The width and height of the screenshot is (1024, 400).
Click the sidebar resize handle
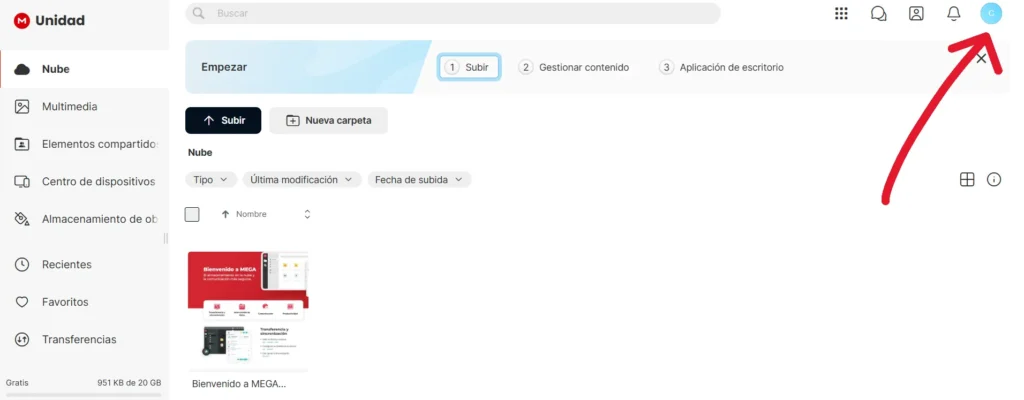166,239
